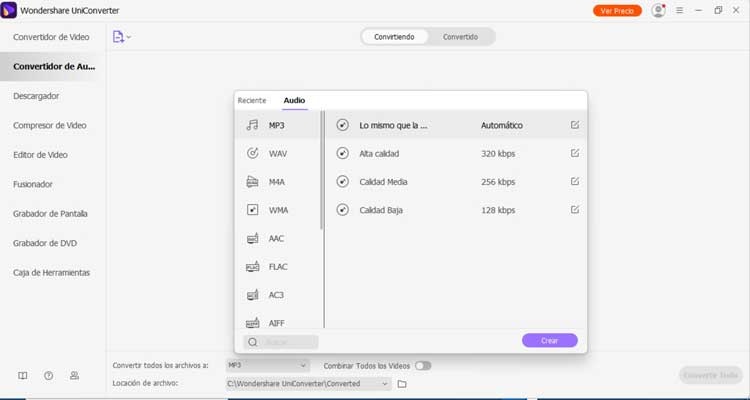Edit the Alta calidad preset settings
The width and height of the screenshot is (750, 400).
pyautogui.click(x=575, y=153)
